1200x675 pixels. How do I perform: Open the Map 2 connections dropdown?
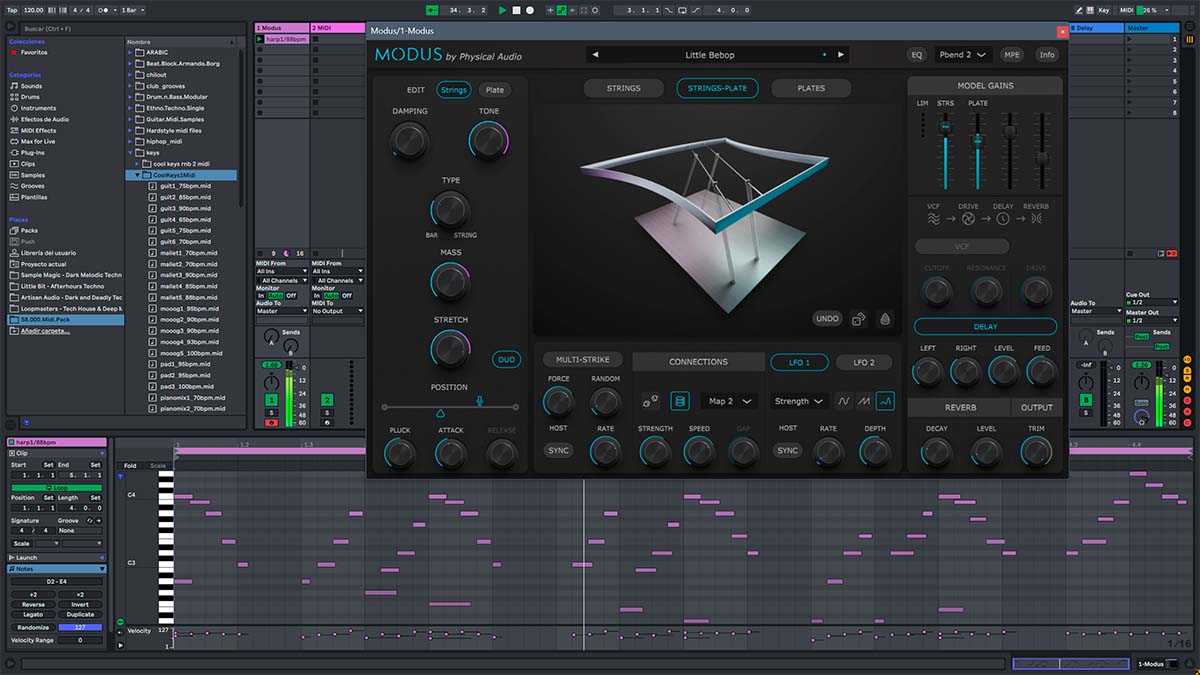(x=728, y=401)
